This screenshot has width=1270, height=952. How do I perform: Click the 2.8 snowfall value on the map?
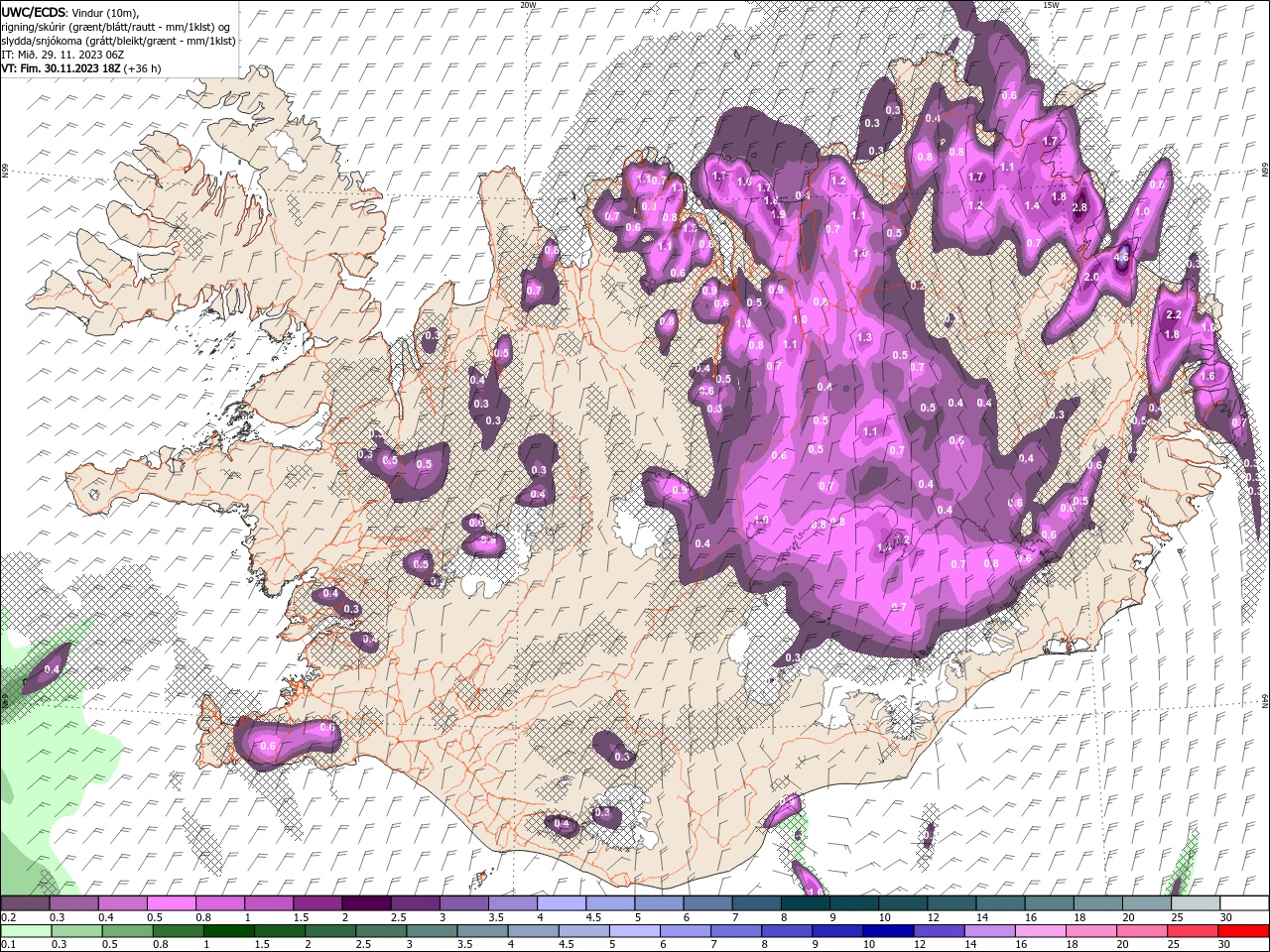coord(1080,207)
